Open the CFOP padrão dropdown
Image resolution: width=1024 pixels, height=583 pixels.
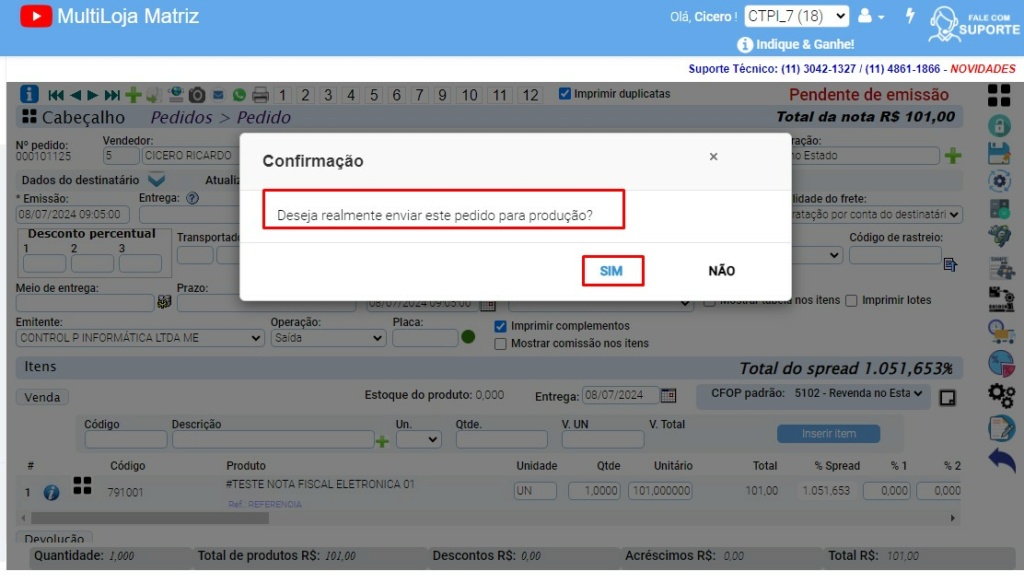click(x=858, y=393)
